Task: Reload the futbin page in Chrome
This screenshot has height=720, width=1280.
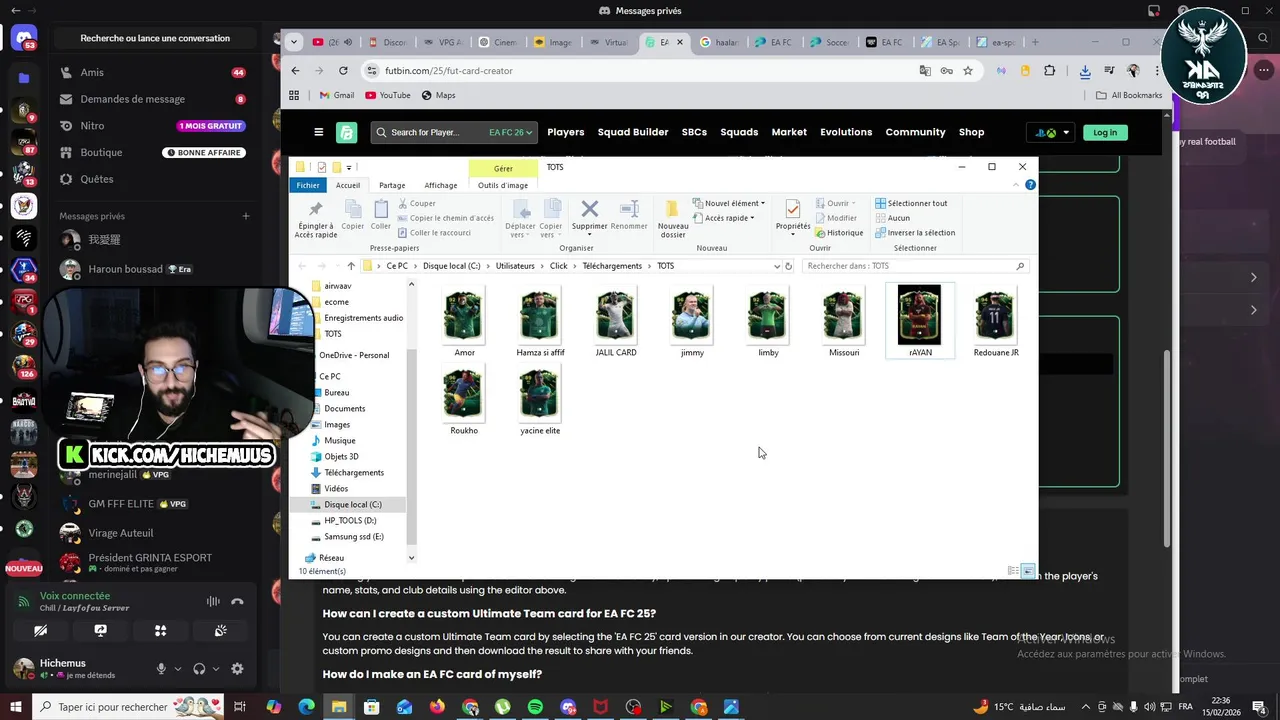Action: click(343, 71)
